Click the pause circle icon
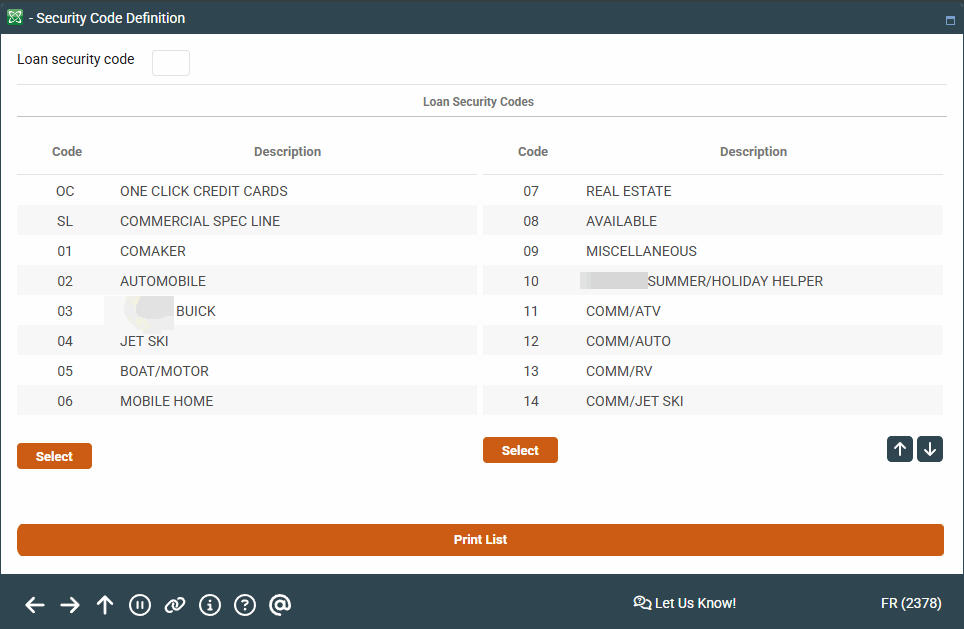This screenshot has width=964, height=629. (x=140, y=604)
